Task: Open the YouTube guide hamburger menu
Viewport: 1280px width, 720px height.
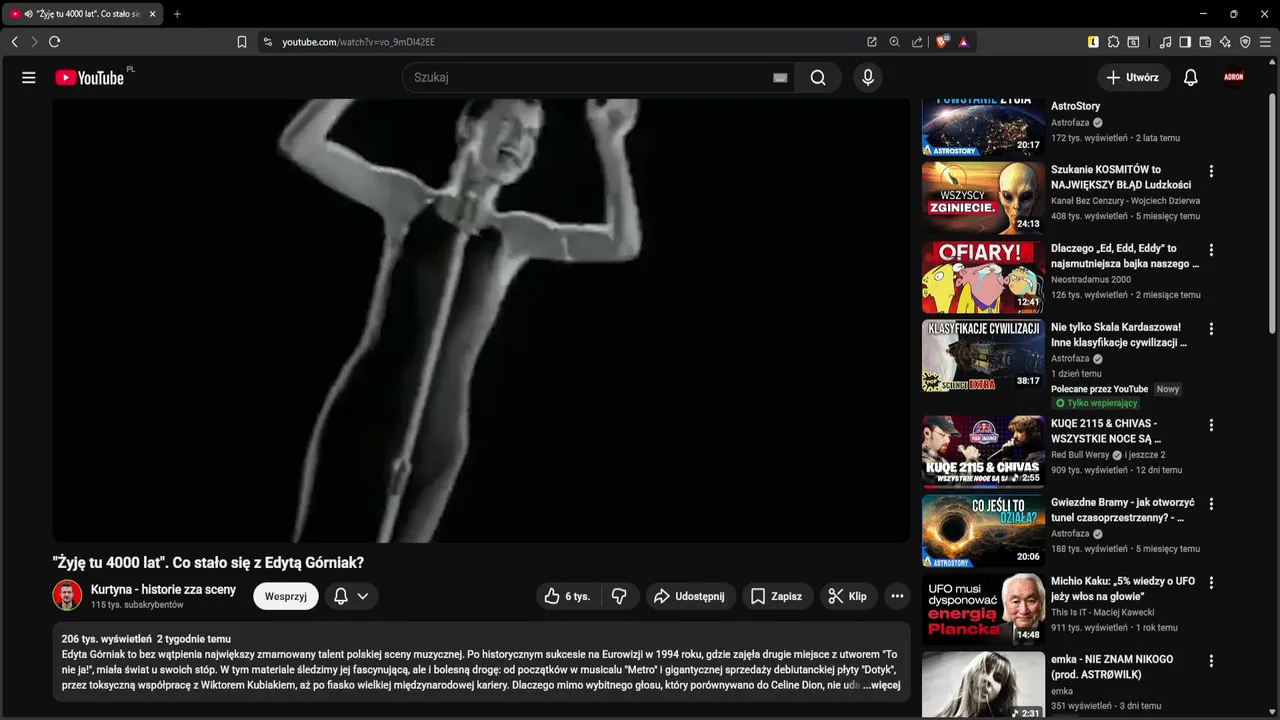Action: click(x=29, y=78)
